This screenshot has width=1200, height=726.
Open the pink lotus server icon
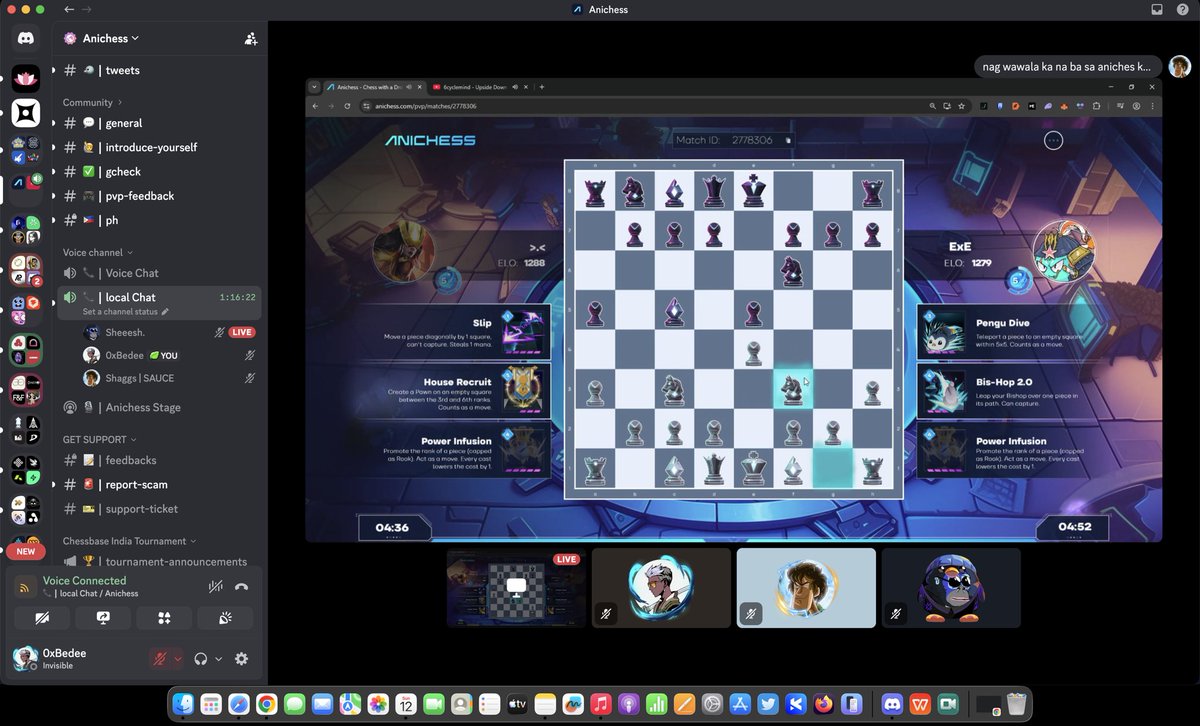click(25, 78)
